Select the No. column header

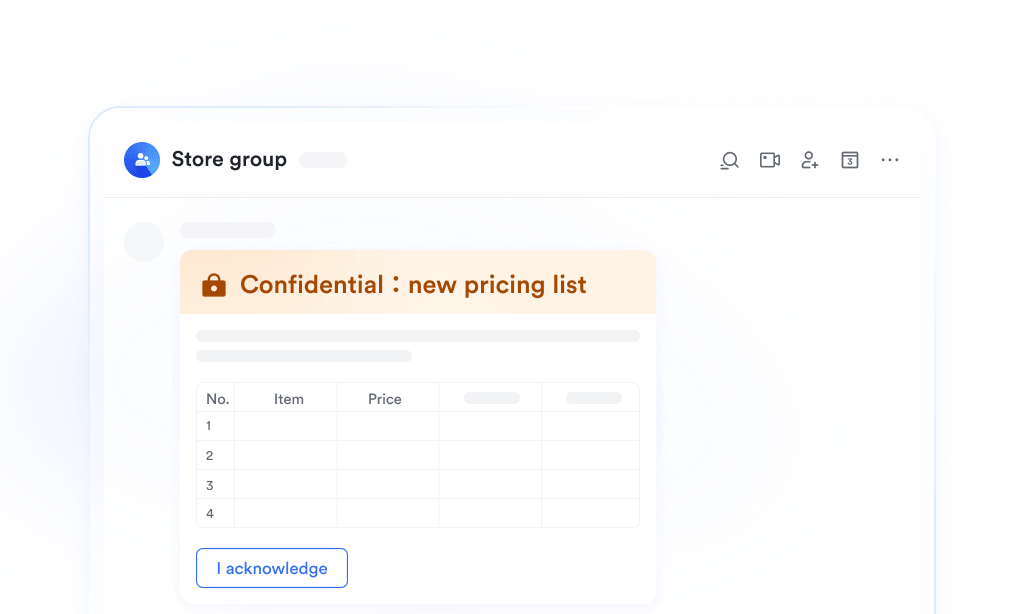coord(217,398)
